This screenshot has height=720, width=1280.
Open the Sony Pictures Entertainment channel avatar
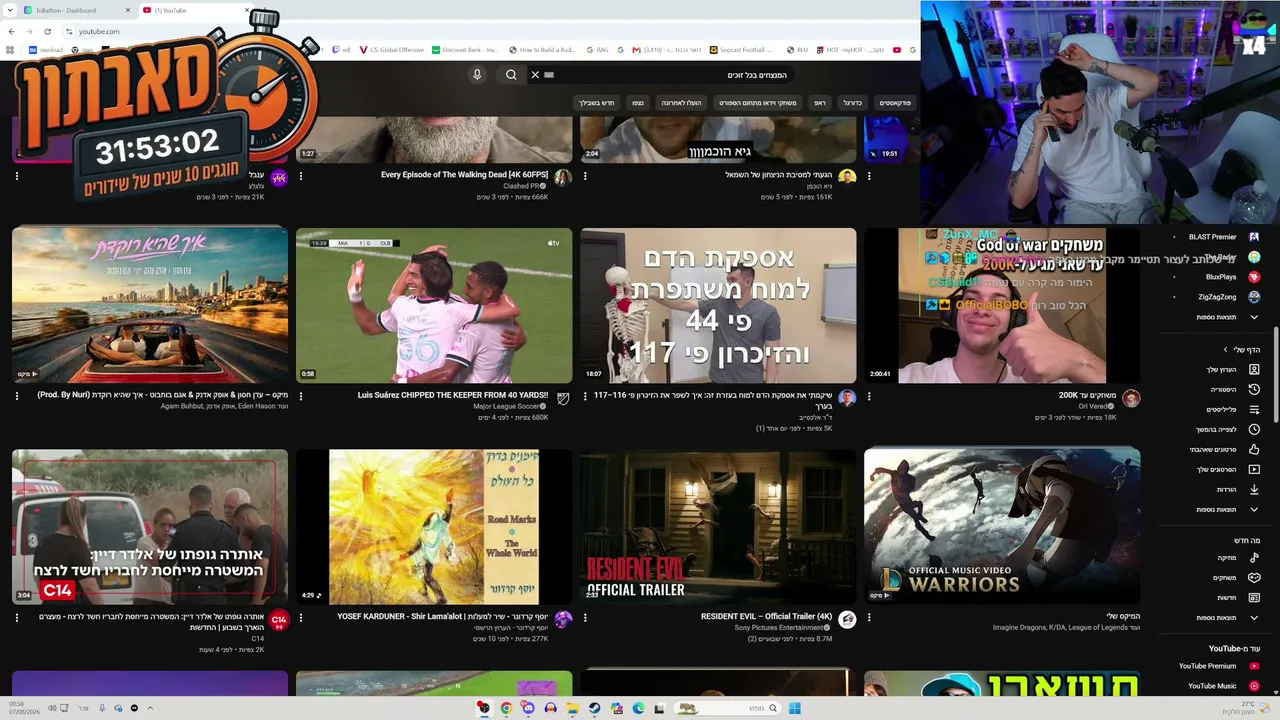(x=847, y=620)
